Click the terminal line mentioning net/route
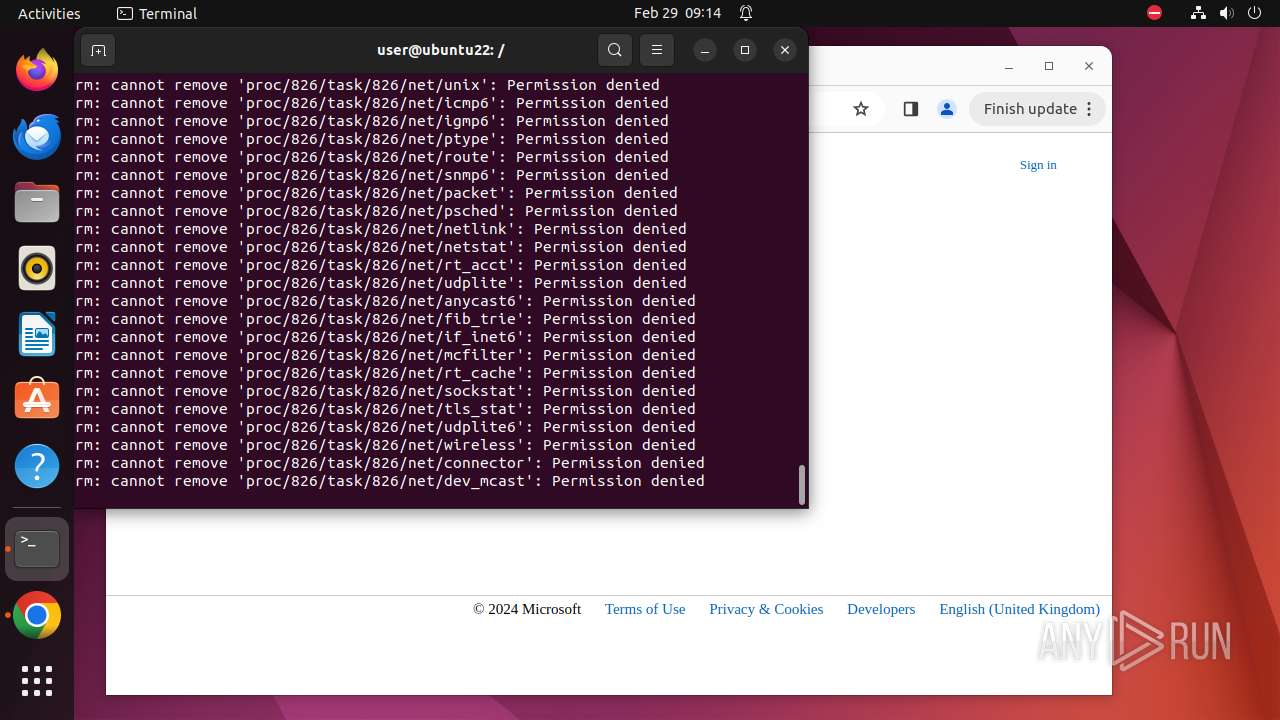1280x720 pixels. [372, 157]
